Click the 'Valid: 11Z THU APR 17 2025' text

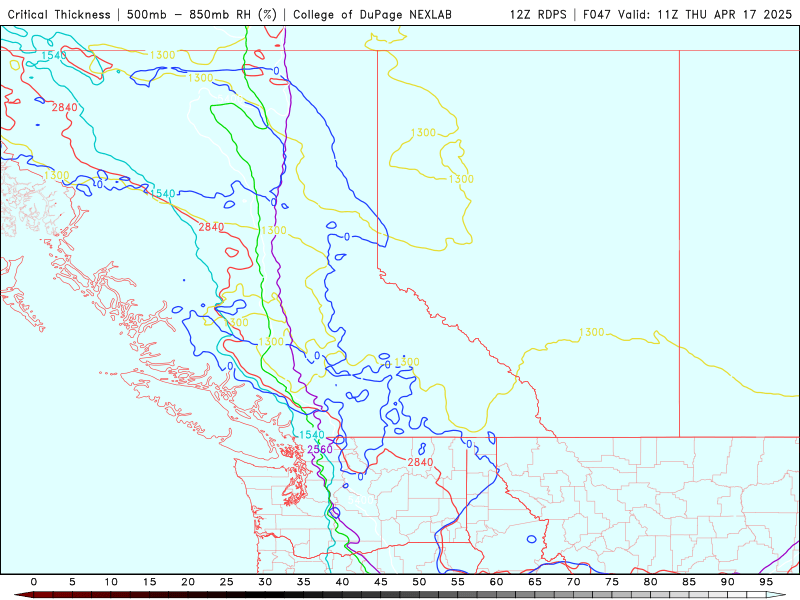(705, 14)
